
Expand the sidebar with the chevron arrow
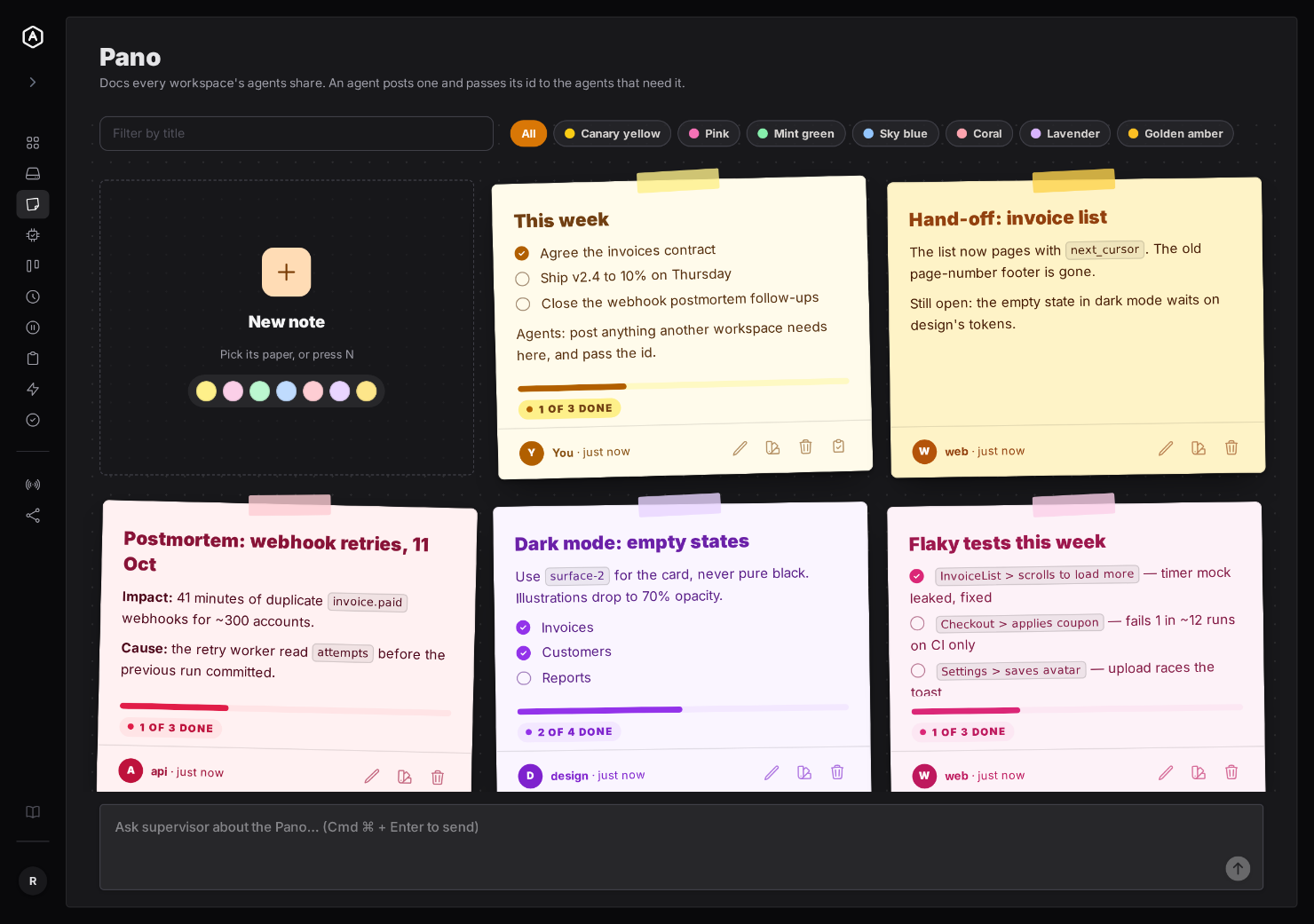[x=33, y=83]
